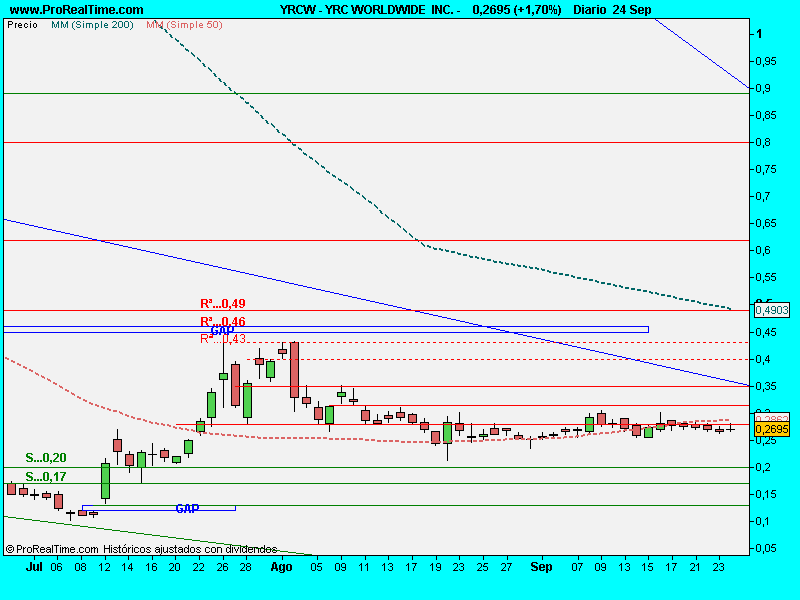This screenshot has height=600, width=800.
Task: Click the 0,8 price level on scale
Action: 763,142
